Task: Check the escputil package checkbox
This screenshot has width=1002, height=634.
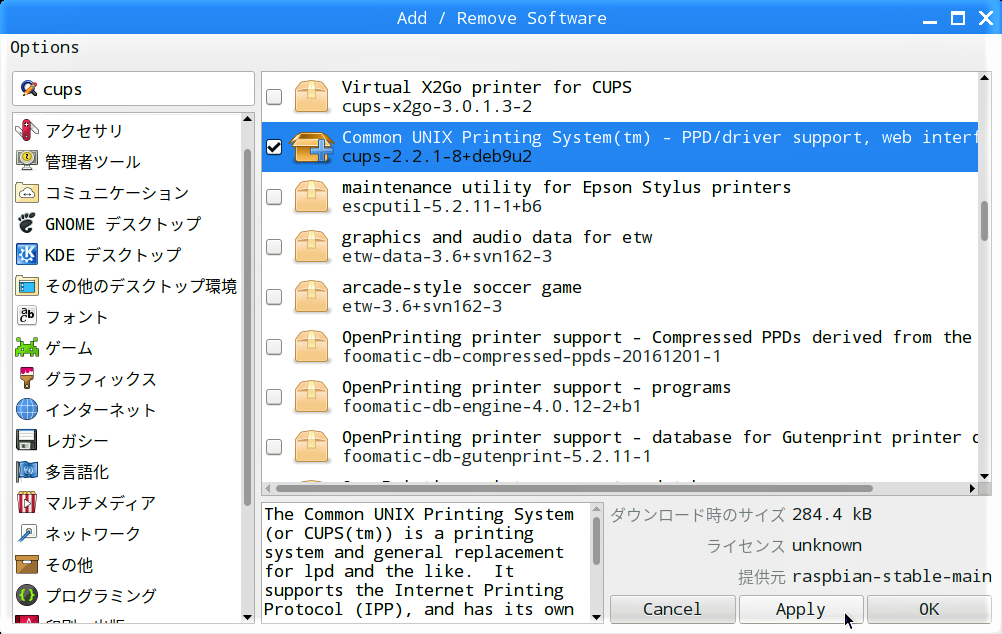Action: (x=274, y=196)
